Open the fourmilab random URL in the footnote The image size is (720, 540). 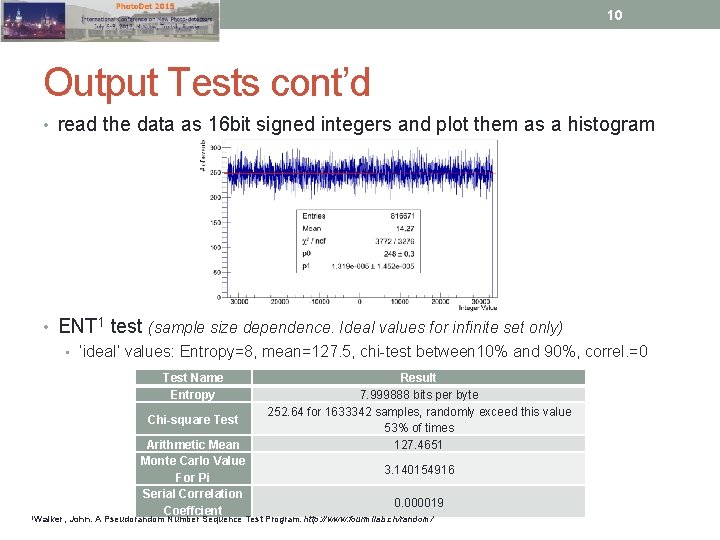tap(369, 519)
